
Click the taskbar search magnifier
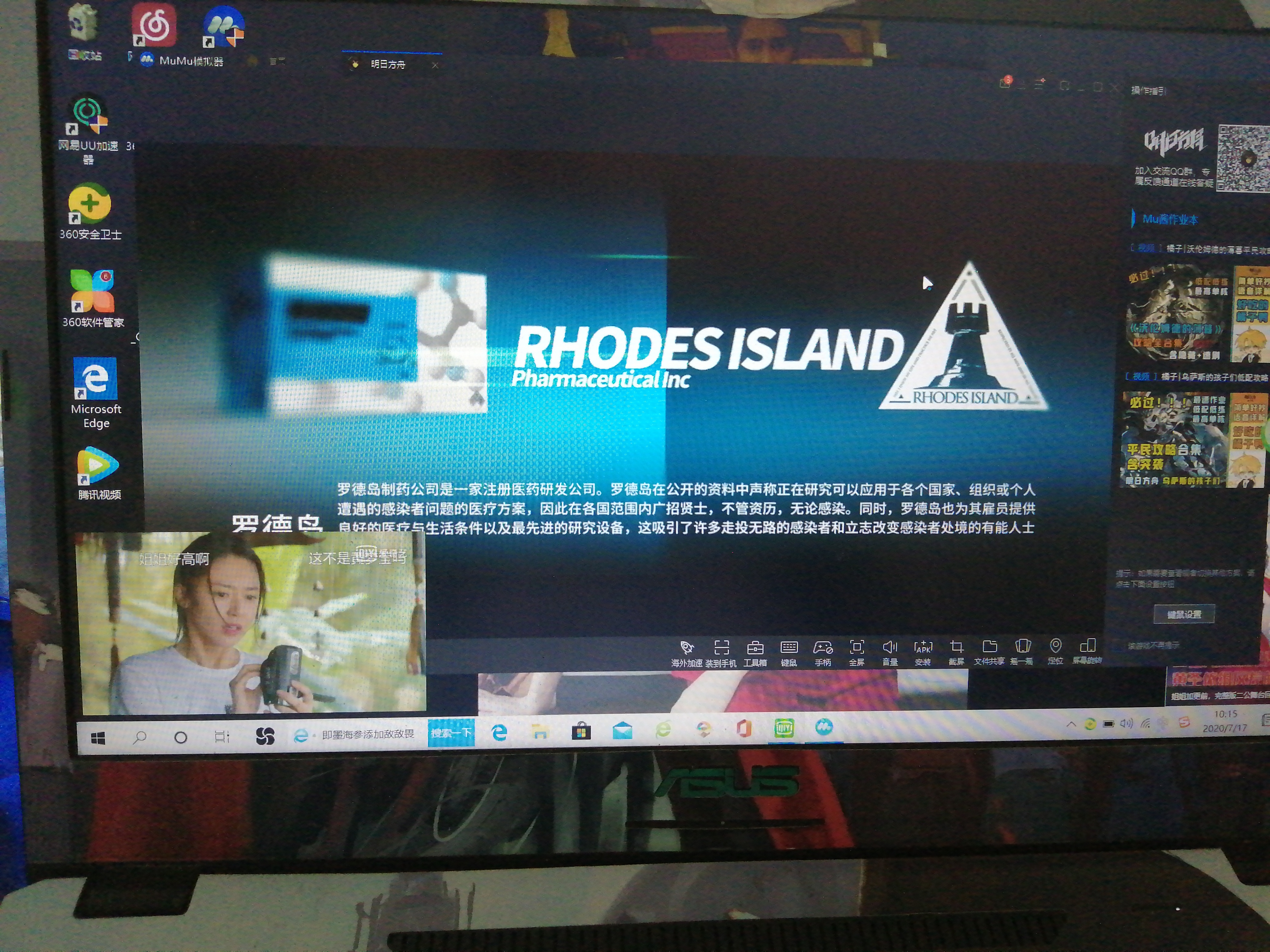139,737
